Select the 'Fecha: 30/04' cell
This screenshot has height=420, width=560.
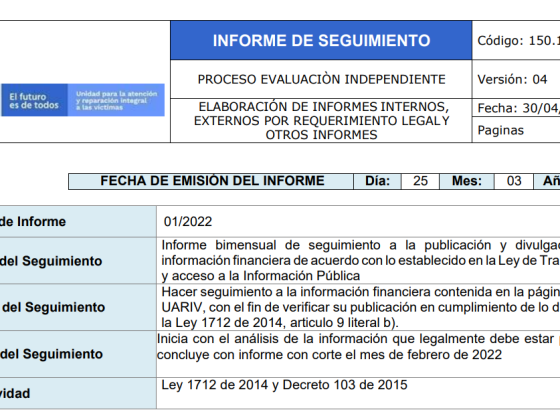[516, 108]
